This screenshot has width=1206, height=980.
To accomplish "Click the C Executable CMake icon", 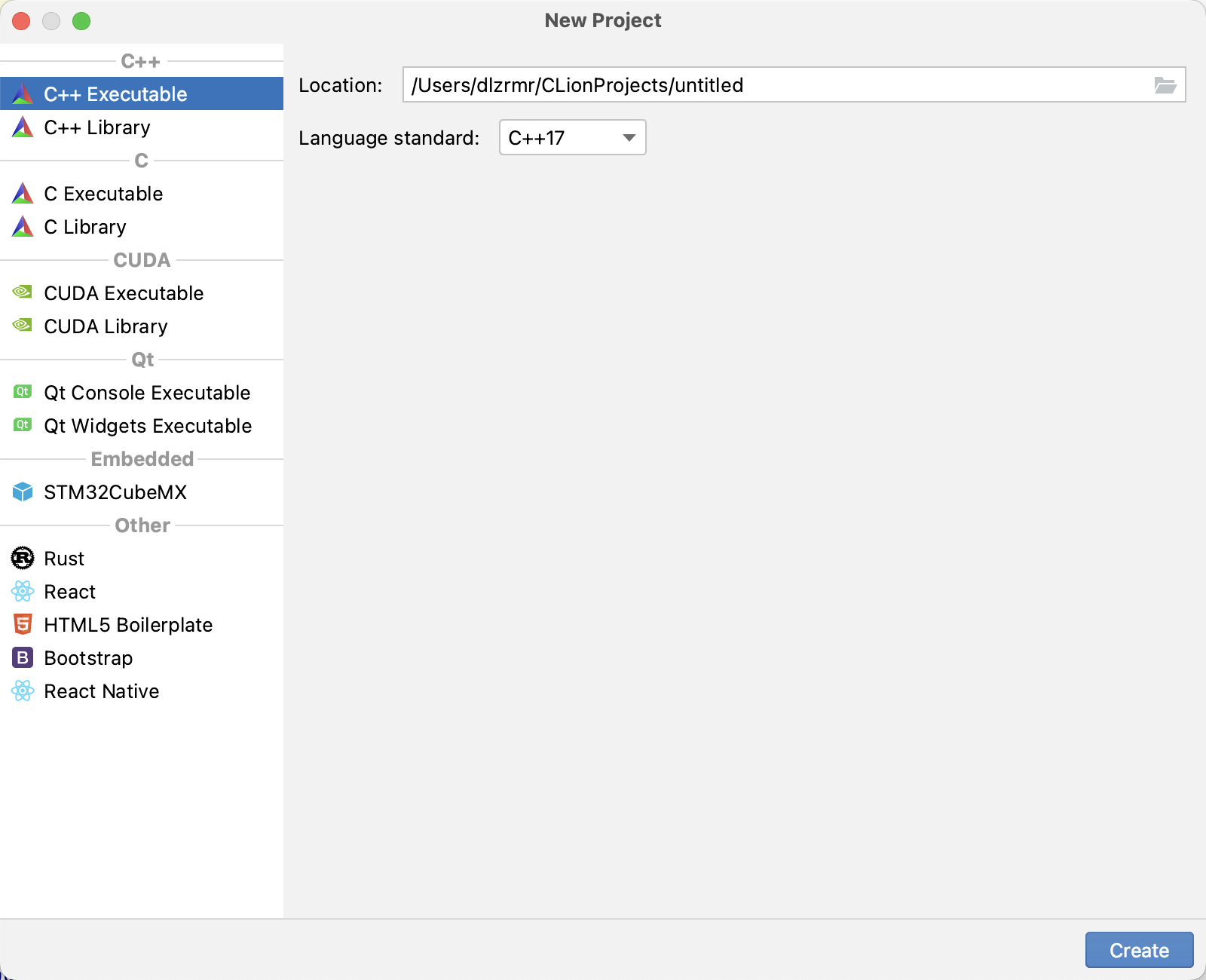I will 23,194.
